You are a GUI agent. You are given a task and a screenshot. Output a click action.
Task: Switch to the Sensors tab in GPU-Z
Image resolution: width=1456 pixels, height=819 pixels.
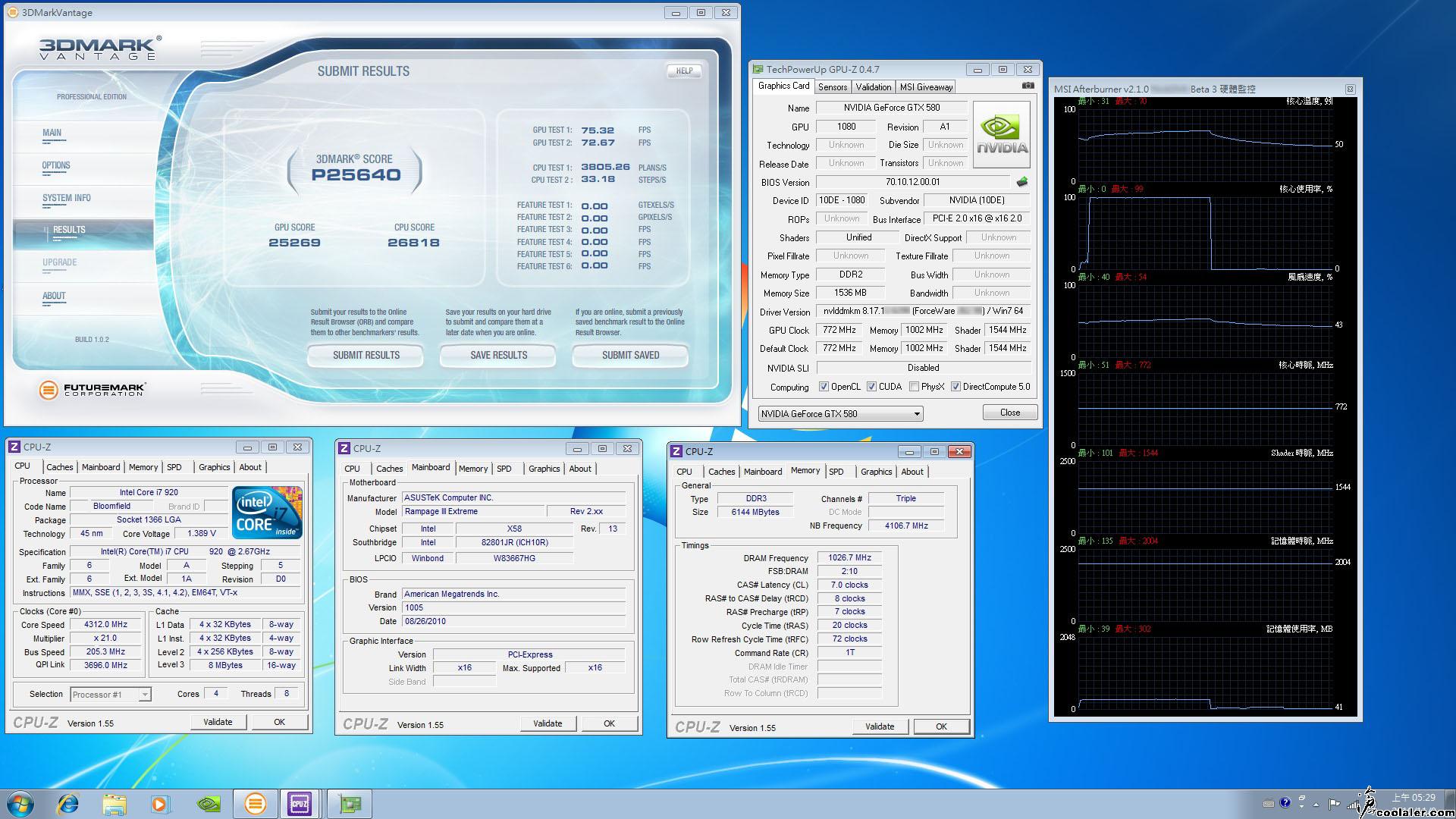[x=832, y=87]
